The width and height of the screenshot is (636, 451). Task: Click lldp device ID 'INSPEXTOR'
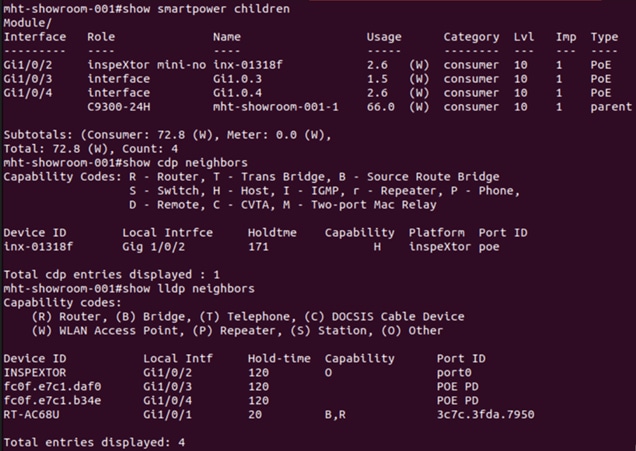(35, 372)
